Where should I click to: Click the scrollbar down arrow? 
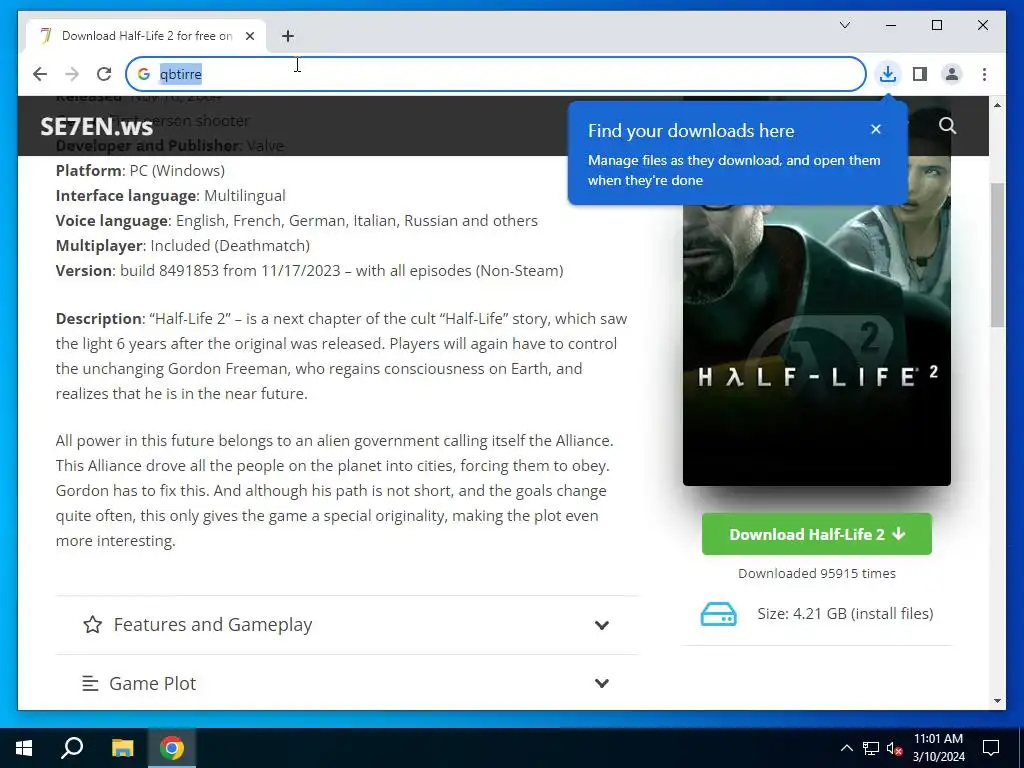997,701
